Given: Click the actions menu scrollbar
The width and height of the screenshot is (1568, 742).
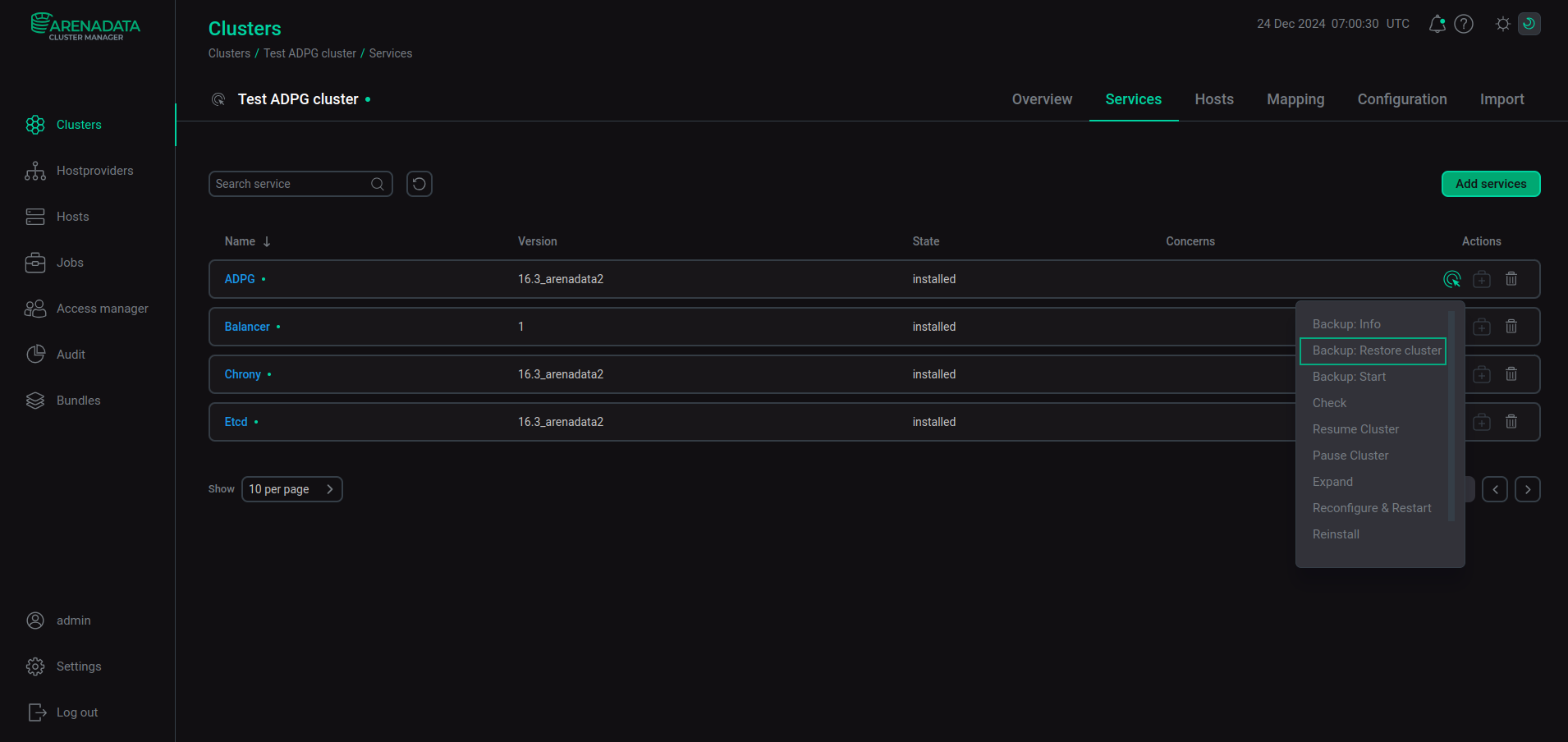Looking at the screenshot, I should 1451,416.
